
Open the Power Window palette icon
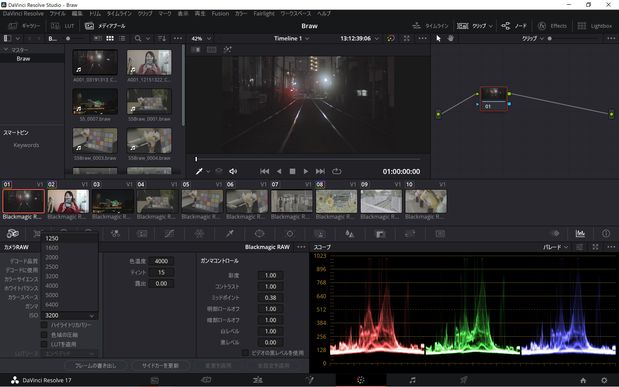pyautogui.click(x=259, y=234)
